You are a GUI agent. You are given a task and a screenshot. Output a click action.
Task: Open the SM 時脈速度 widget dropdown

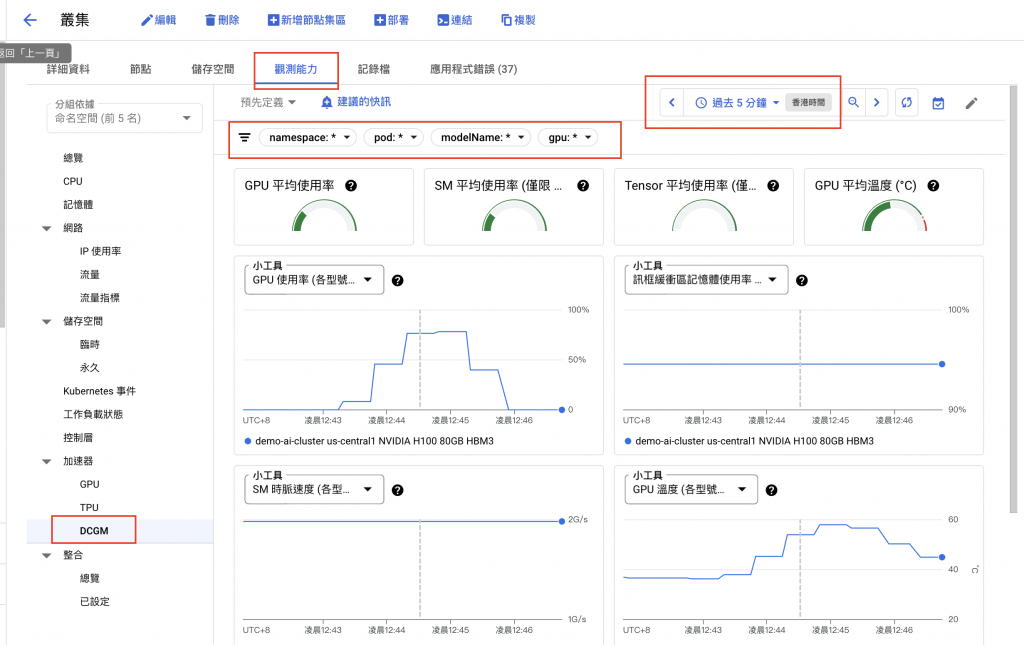pos(314,489)
